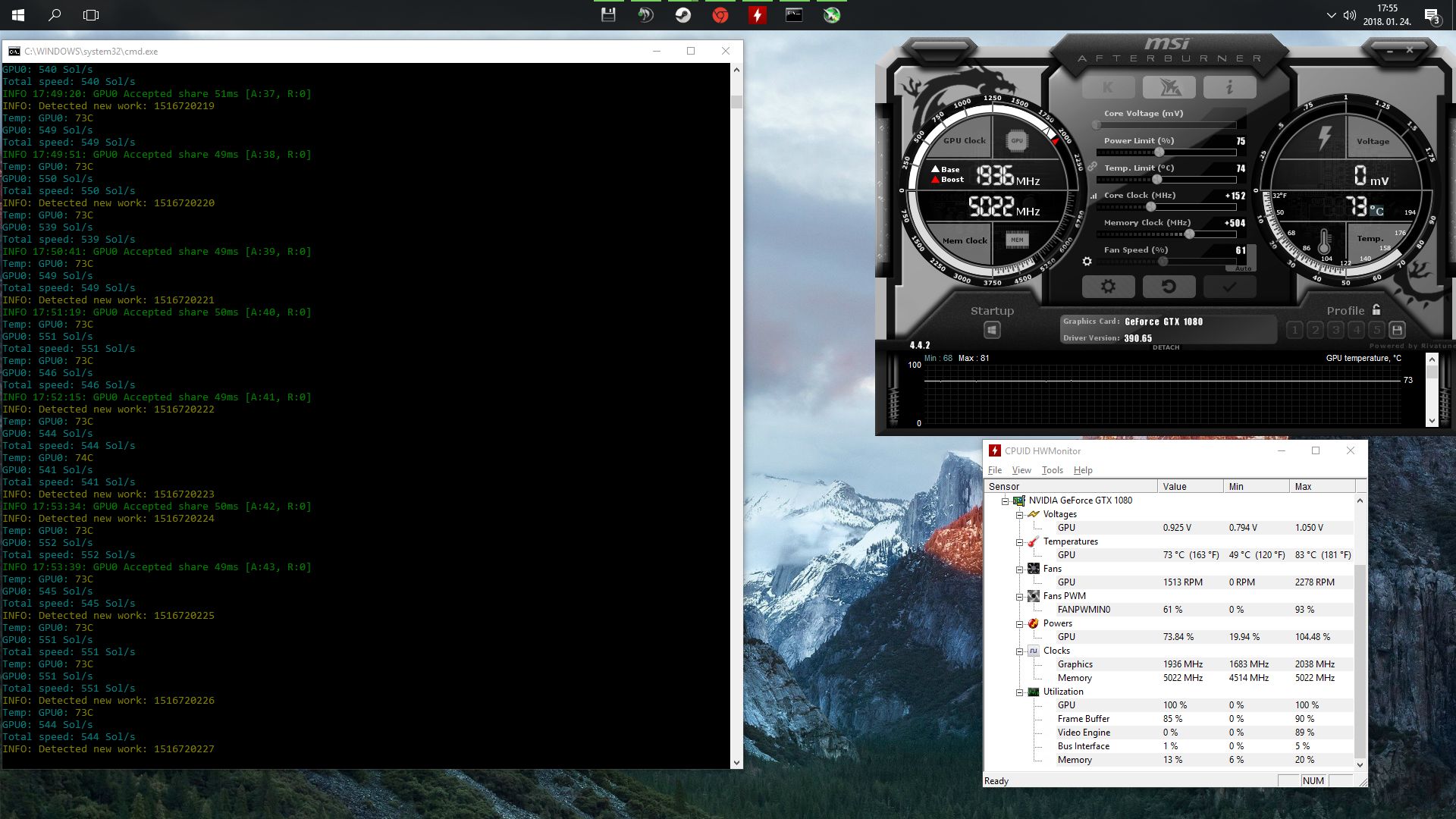Open the Steam icon on the taskbar
This screenshot has width=1456, height=819.
click(682, 15)
